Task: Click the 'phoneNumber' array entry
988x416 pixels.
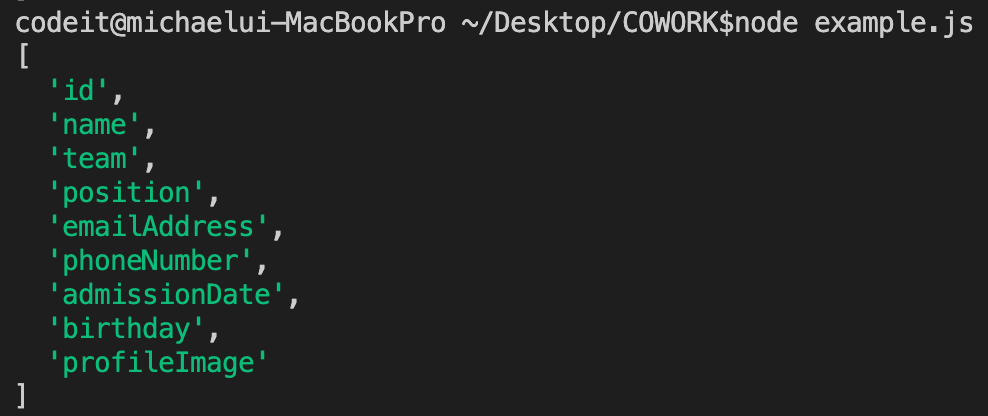Action: click(151, 261)
